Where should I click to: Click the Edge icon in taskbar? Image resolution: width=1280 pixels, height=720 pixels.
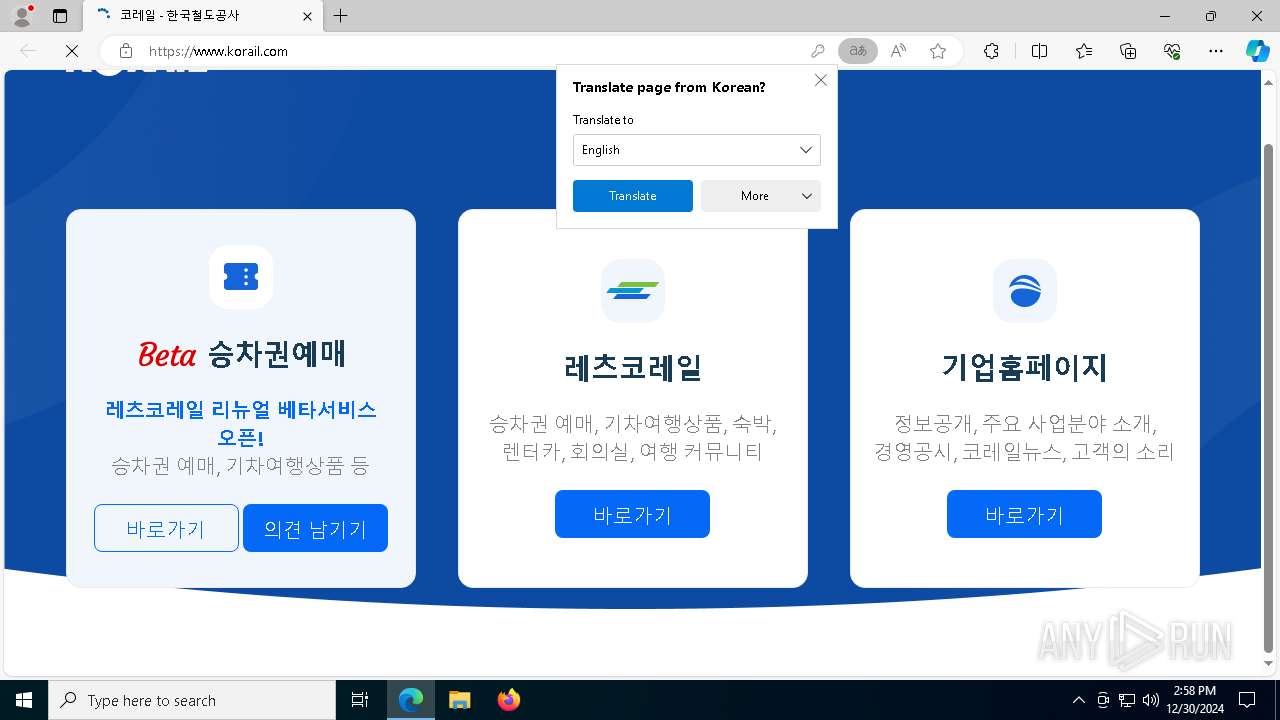click(x=411, y=700)
